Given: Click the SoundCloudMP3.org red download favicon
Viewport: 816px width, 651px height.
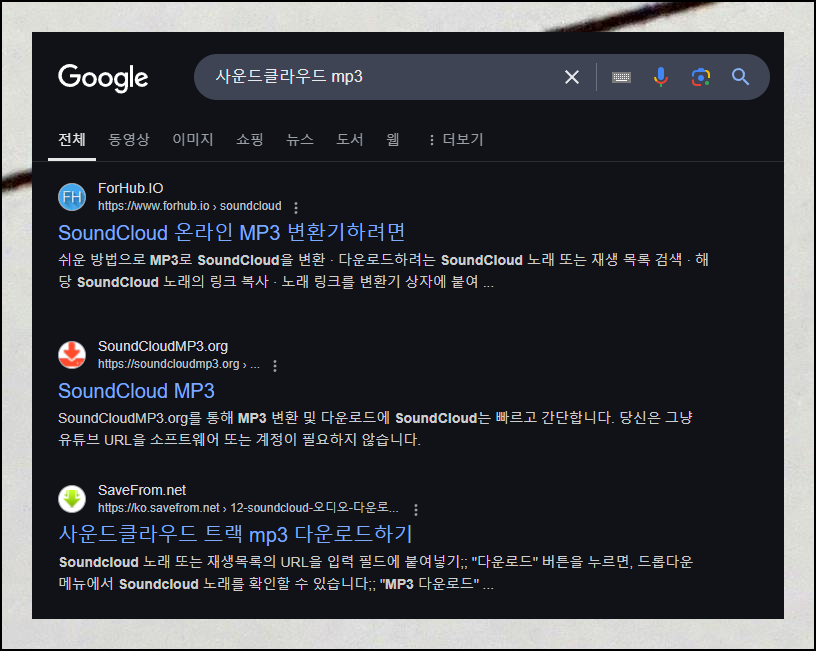Looking at the screenshot, I should [72, 355].
